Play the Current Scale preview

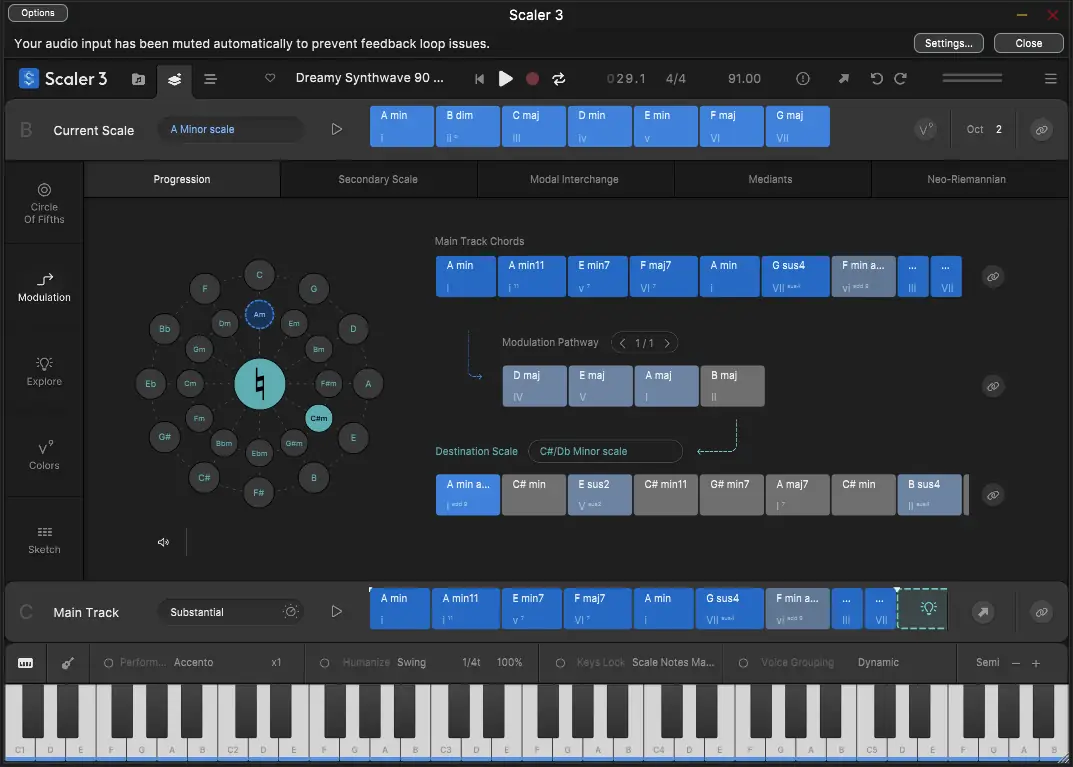tap(336, 129)
